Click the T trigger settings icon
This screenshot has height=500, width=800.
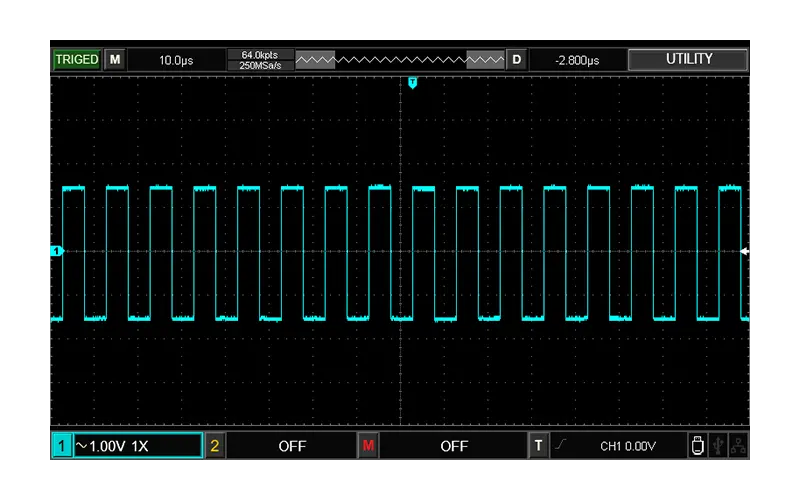[539, 446]
